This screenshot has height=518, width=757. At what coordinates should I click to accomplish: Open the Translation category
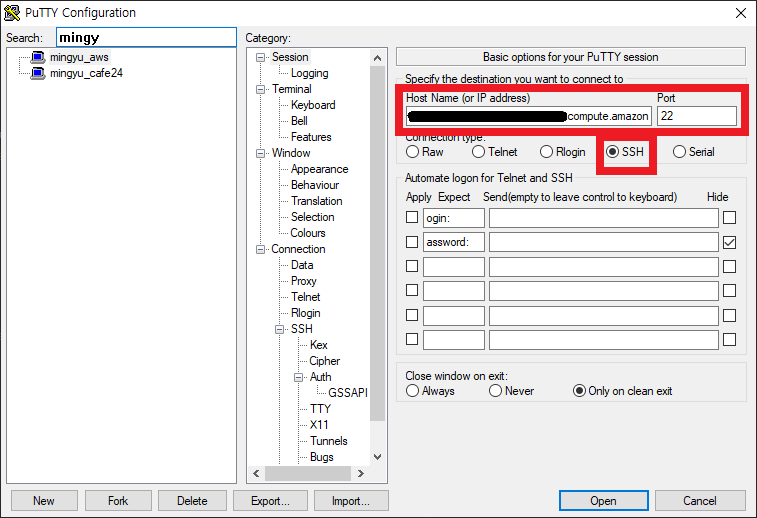(316, 201)
